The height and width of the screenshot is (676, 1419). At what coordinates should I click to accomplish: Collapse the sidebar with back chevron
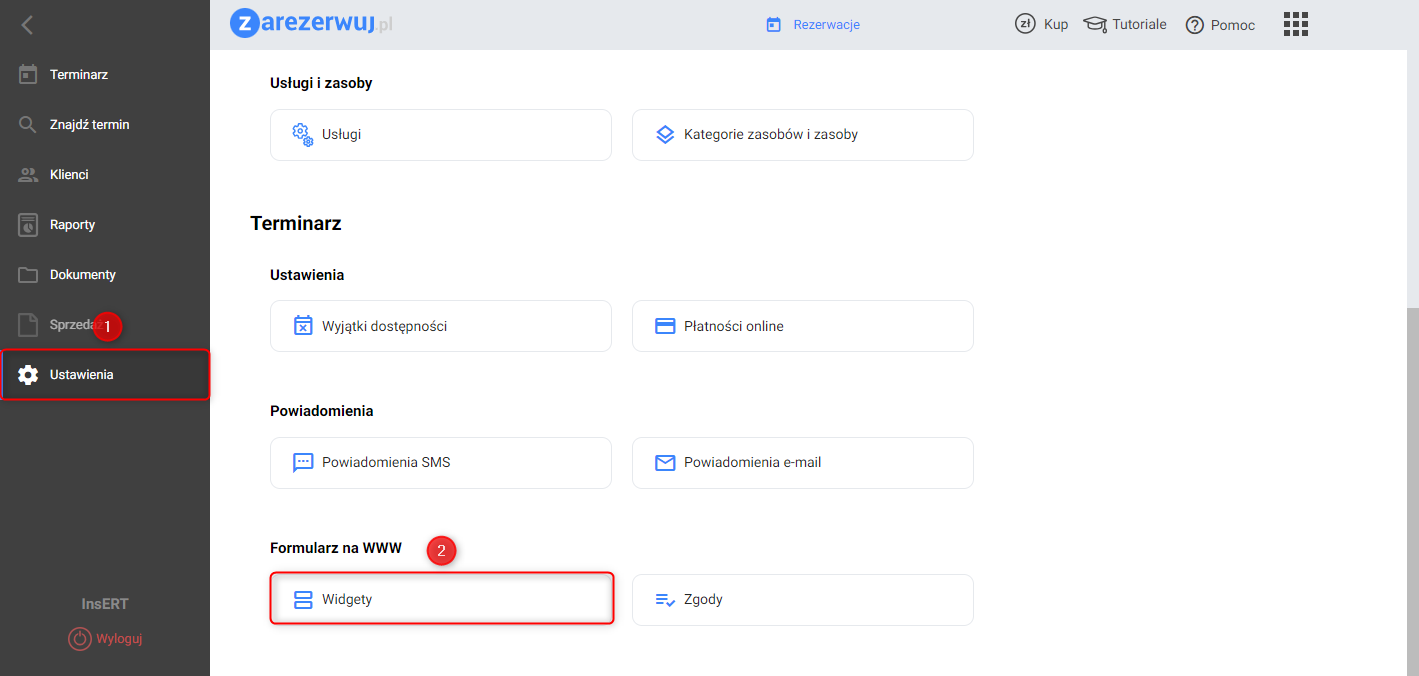27,25
